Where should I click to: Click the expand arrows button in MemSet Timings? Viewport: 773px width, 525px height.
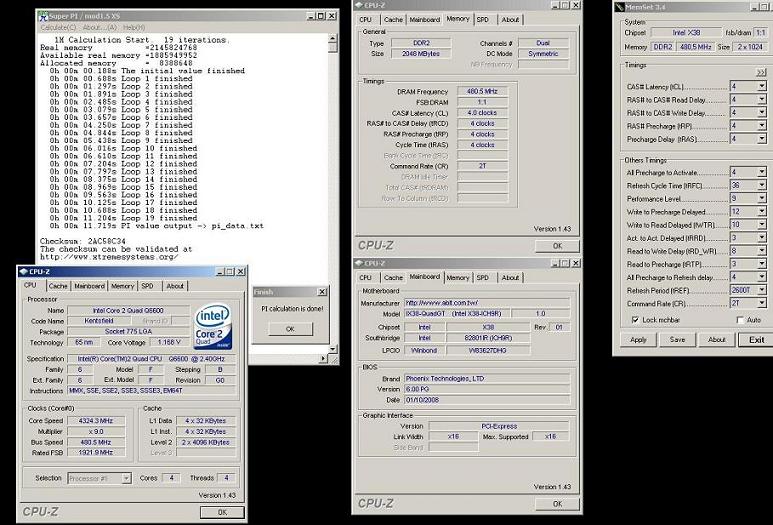point(761,72)
